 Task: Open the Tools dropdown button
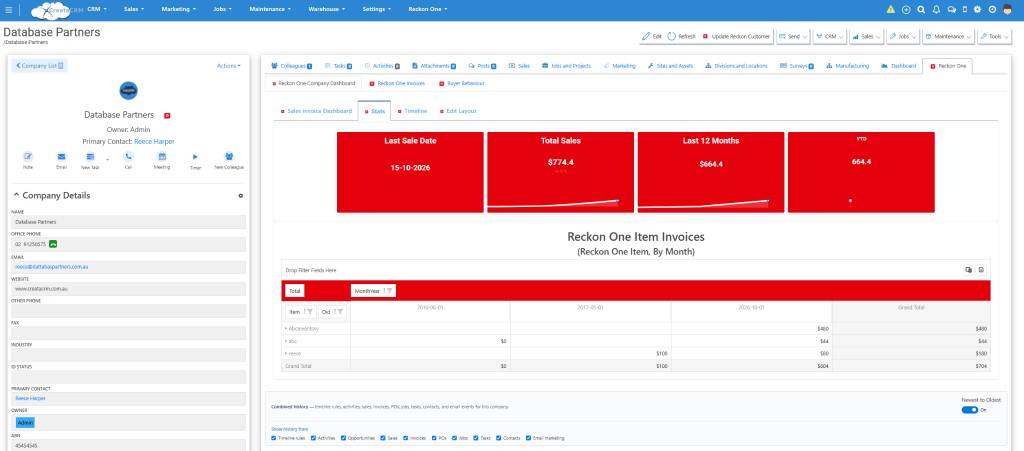(x=994, y=37)
